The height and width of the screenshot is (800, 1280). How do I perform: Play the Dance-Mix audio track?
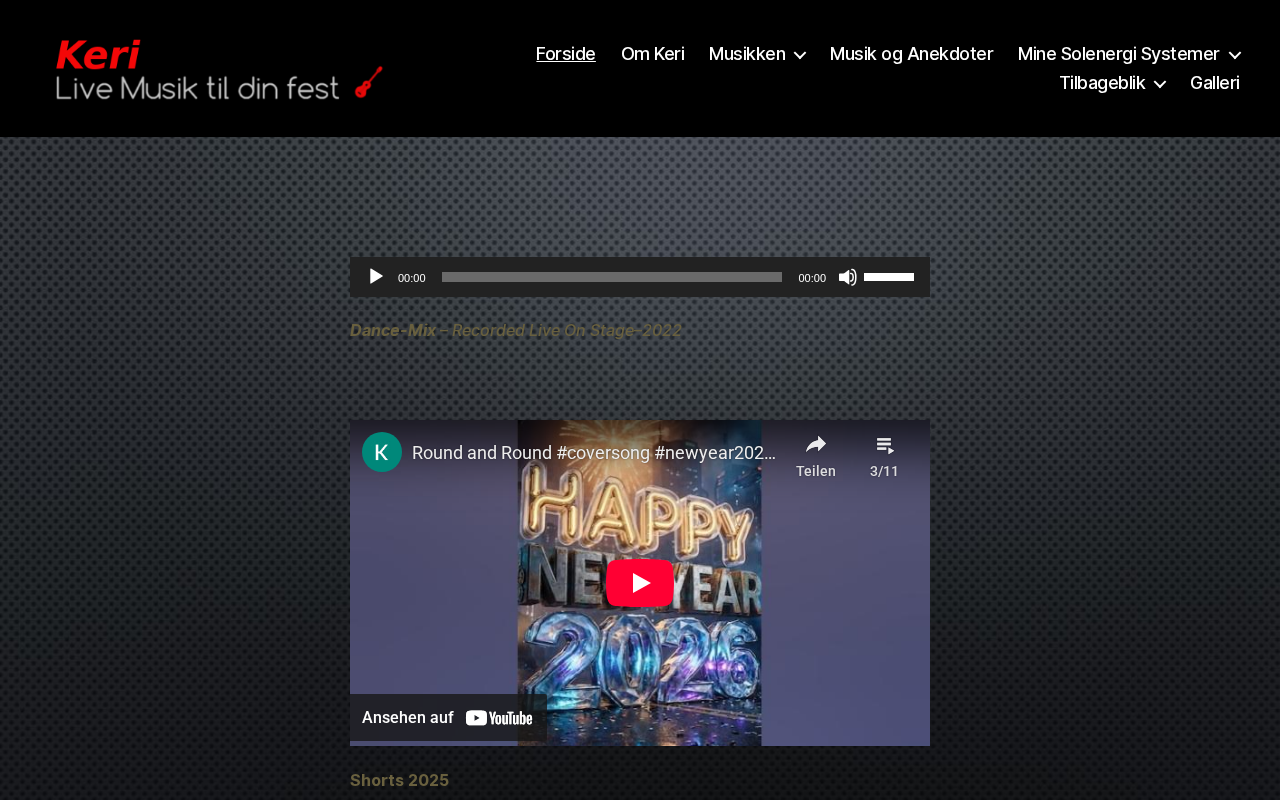coord(376,277)
